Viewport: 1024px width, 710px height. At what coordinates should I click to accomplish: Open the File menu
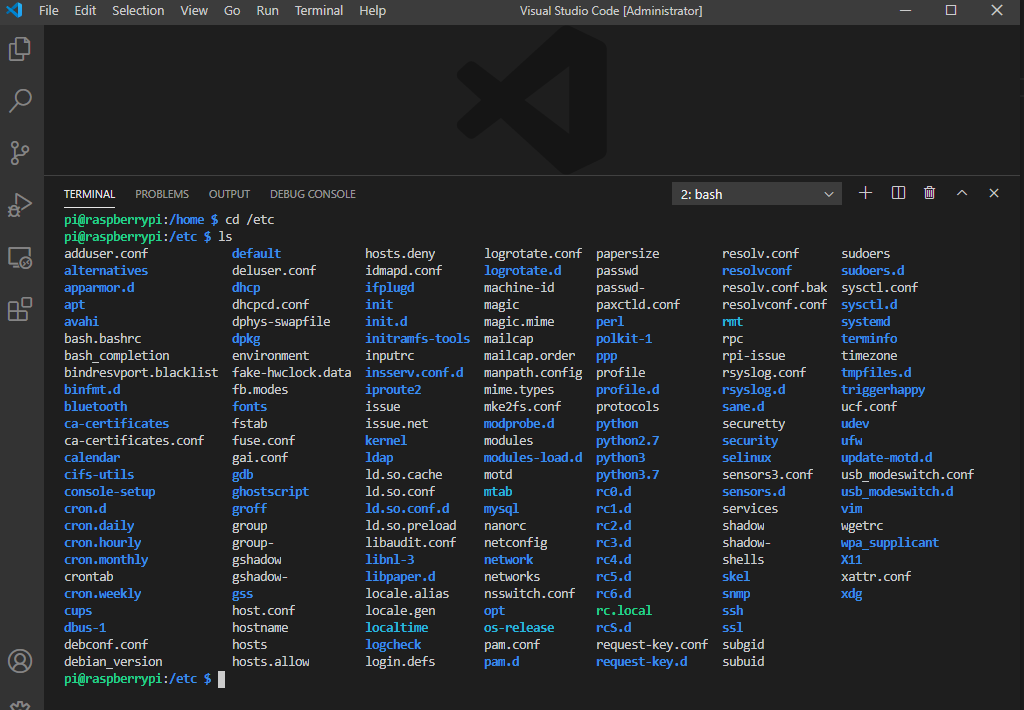(48, 11)
